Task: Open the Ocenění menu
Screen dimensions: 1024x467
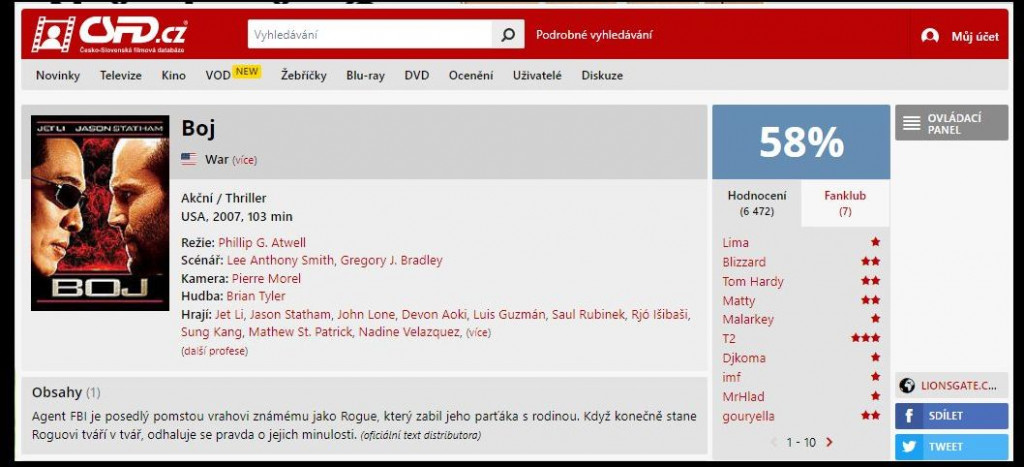Action: click(471, 75)
